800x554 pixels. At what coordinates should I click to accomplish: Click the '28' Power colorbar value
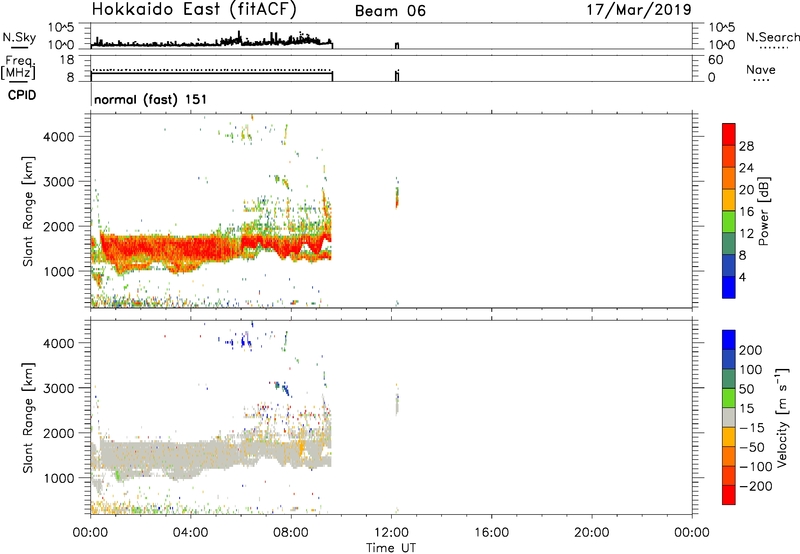[x=746, y=146]
